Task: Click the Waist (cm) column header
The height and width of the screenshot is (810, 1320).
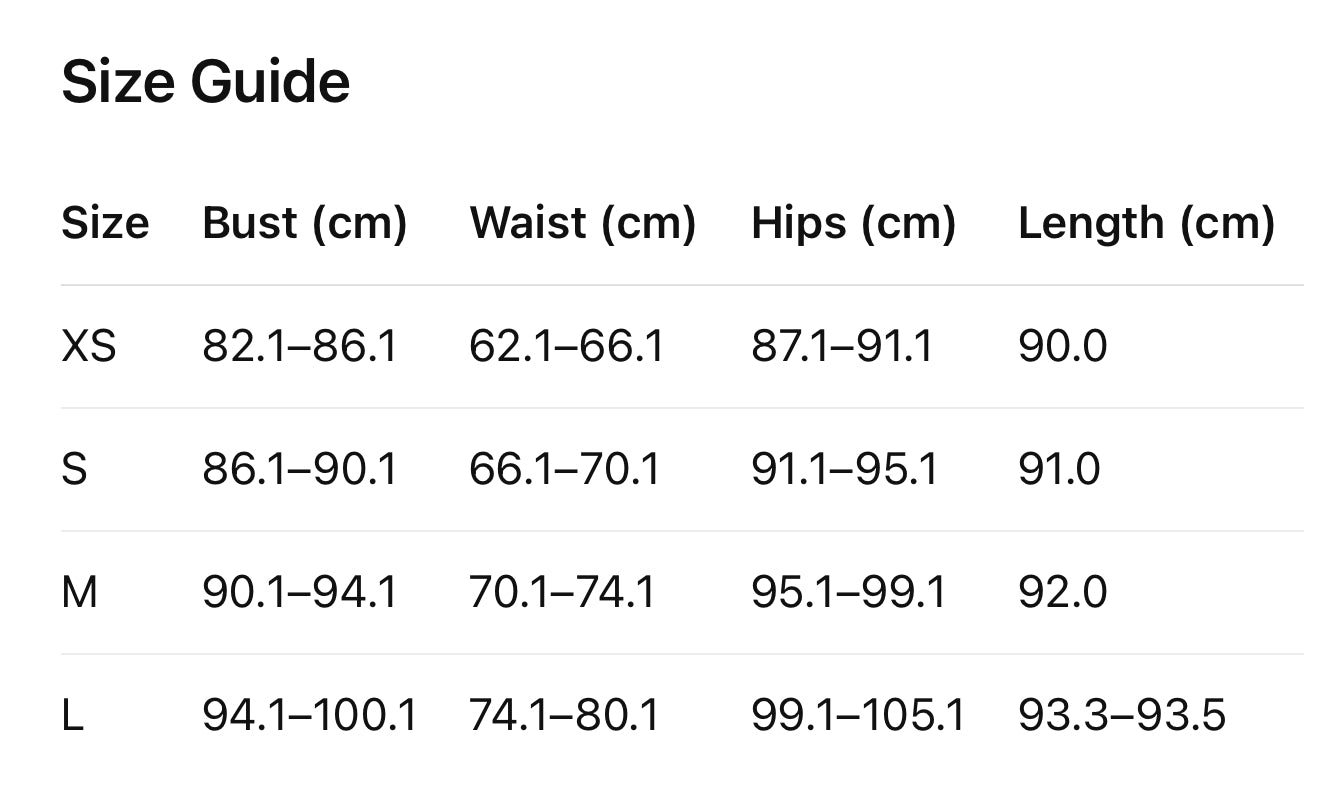Action: click(582, 223)
